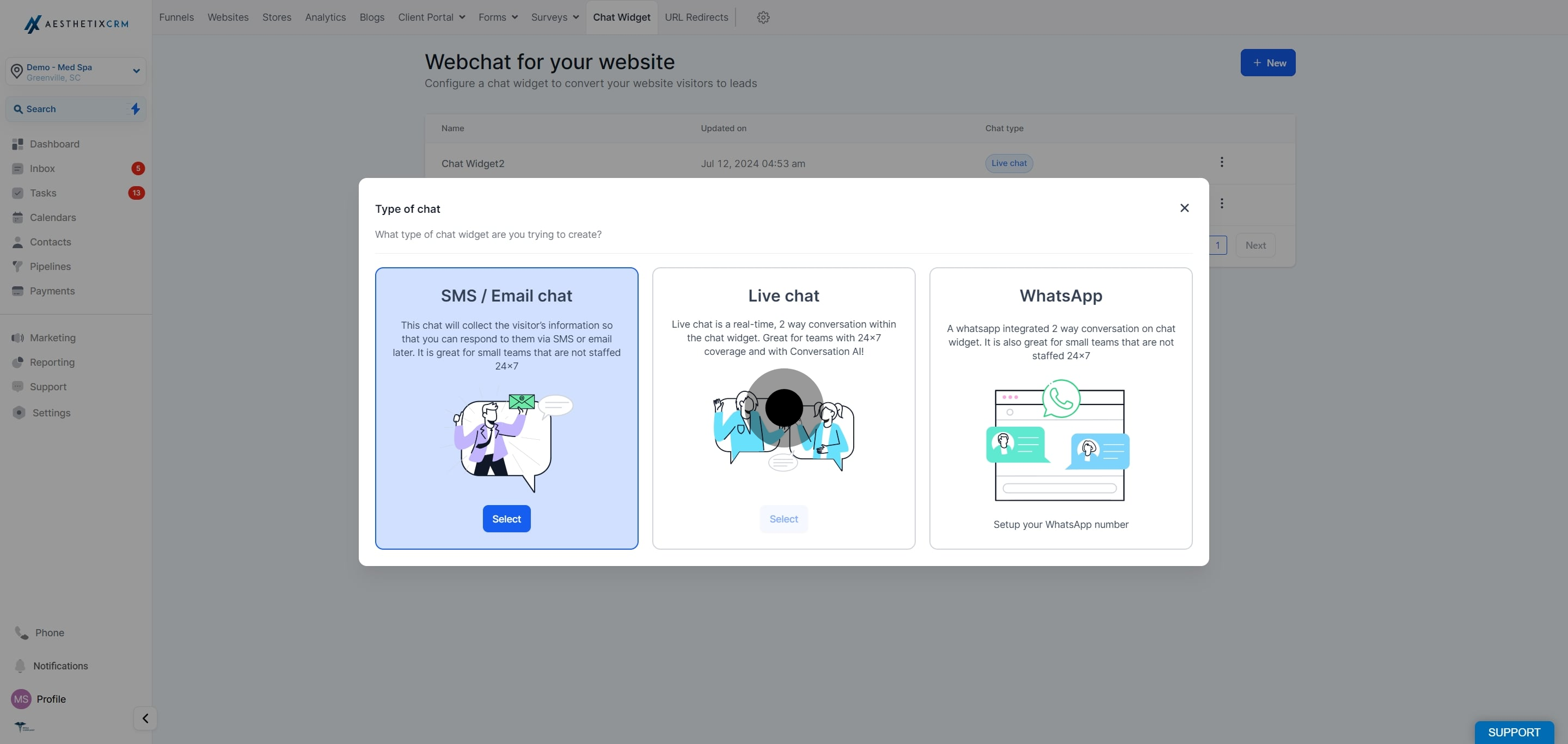Image resolution: width=1568 pixels, height=744 pixels.
Task: Open Notifications bell in sidebar
Action: [x=20, y=666]
